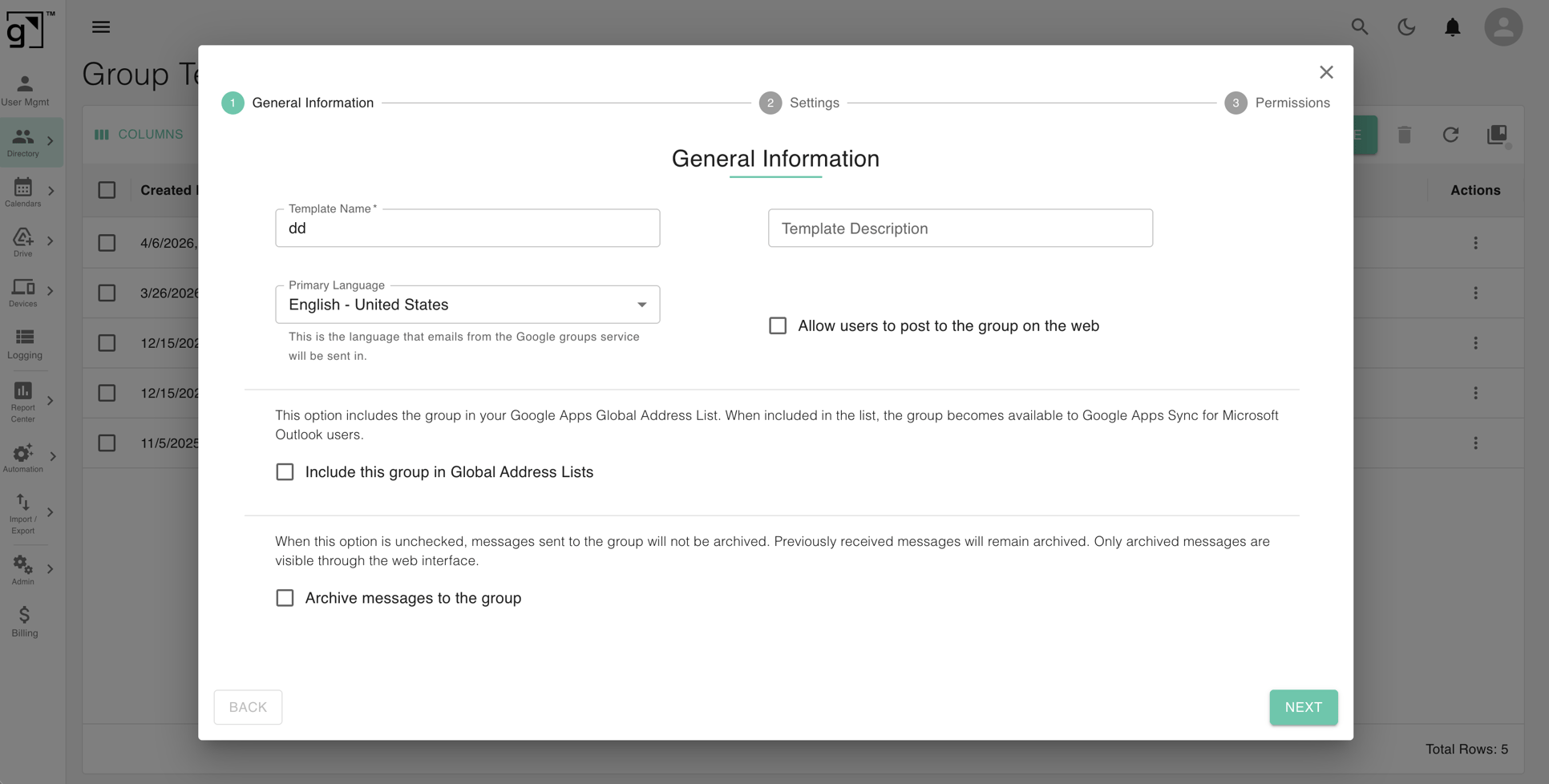Enable Allow users to post on web
The width and height of the screenshot is (1549, 784).
[778, 325]
